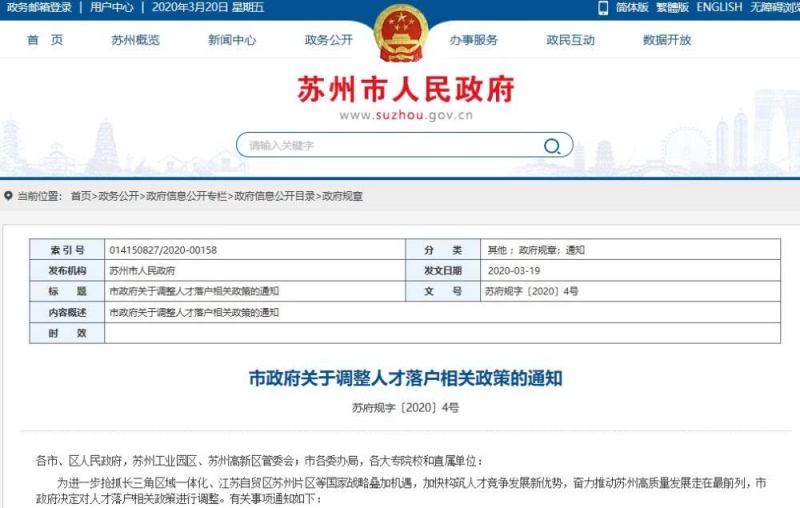Click 政府规章 in the breadcrumb trail
Screen dimensions: 800x508
click(342, 196)
